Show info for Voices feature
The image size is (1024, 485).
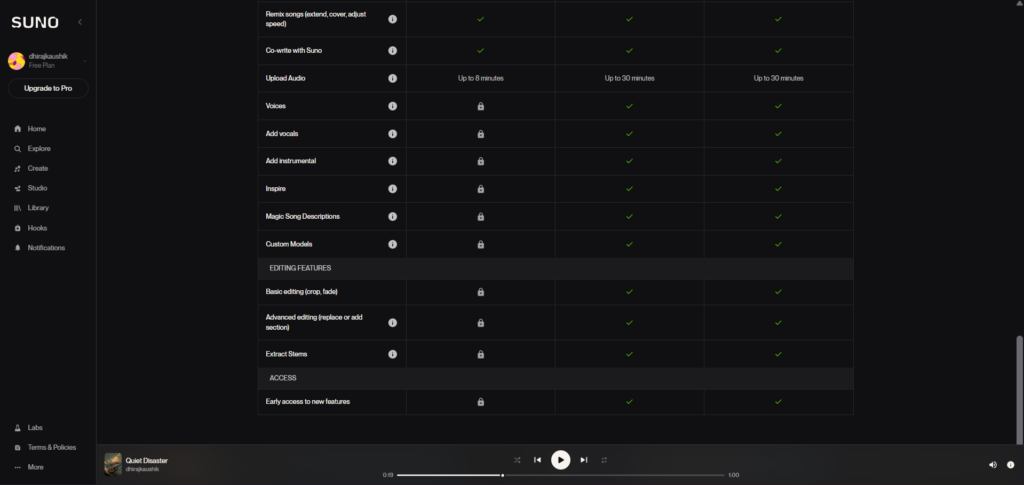click(392, 106)
